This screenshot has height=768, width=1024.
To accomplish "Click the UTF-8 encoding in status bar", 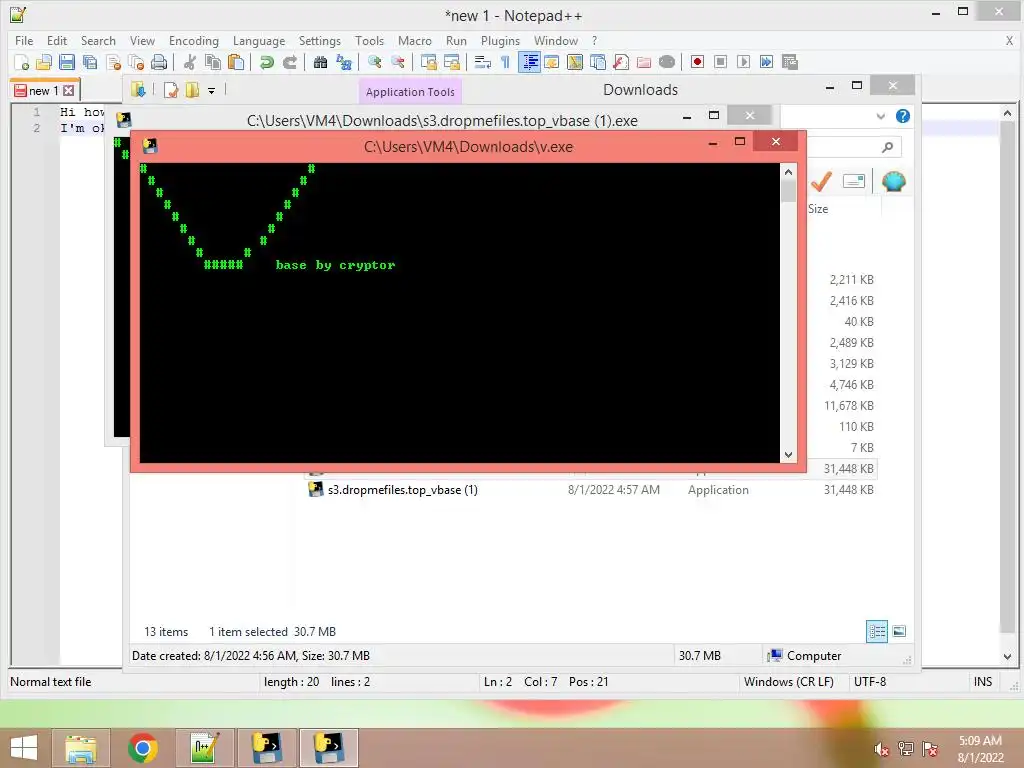I will (x=870, y=682).
